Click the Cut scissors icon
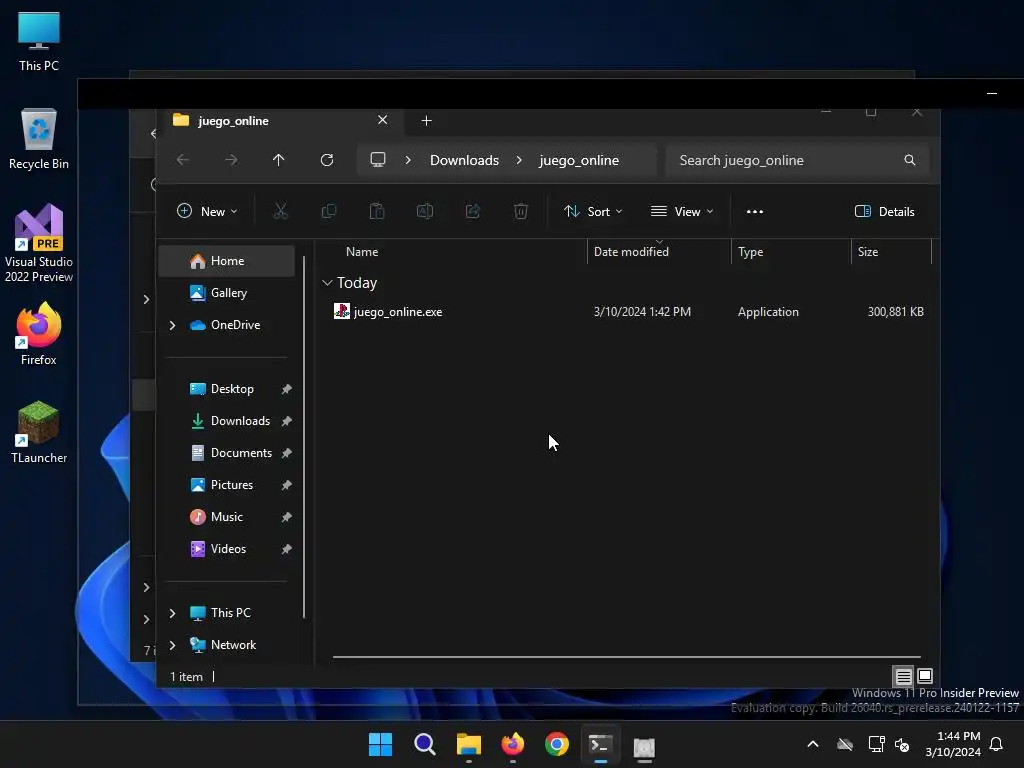Image resolution: width=1024 pixels, height=768 pixels. click(280, 211)
